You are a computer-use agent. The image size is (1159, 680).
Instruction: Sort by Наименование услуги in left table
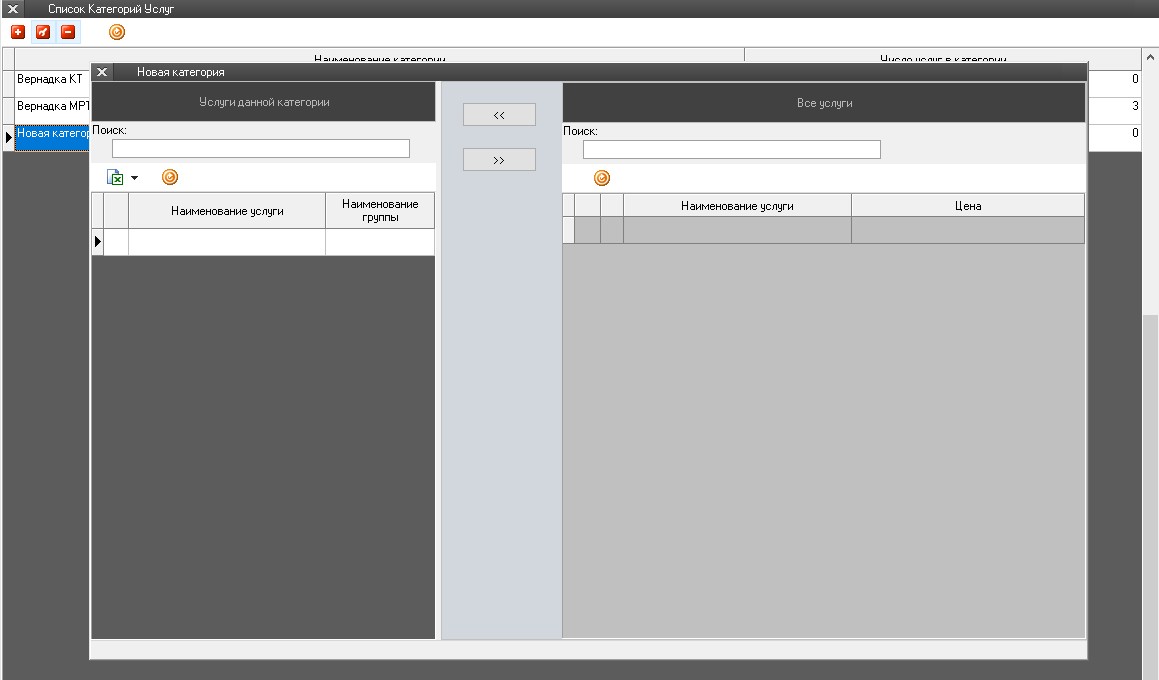pos(227,211)
